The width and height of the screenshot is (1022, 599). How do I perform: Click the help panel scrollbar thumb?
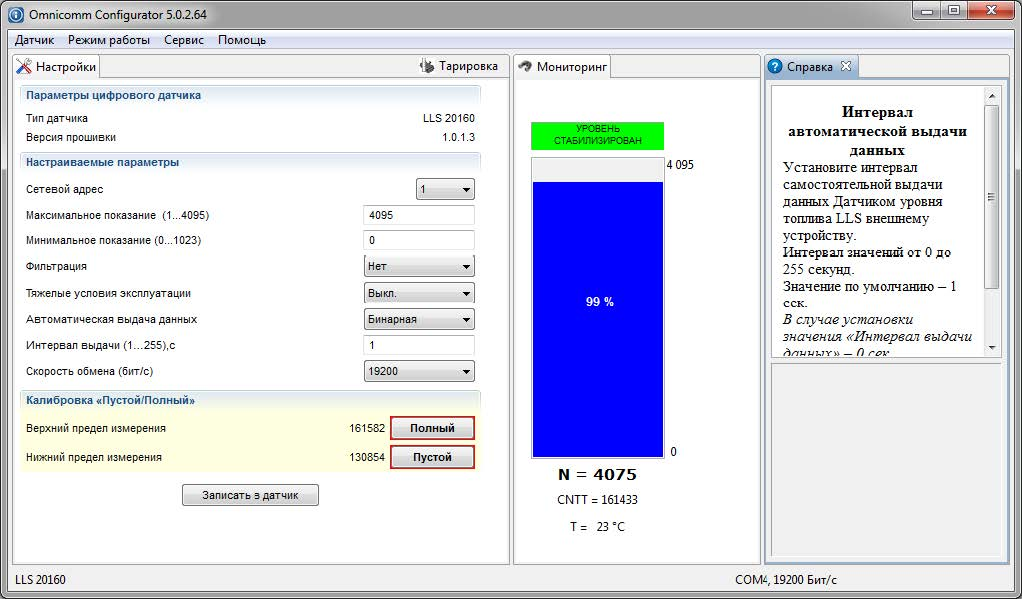coord(992,197)
